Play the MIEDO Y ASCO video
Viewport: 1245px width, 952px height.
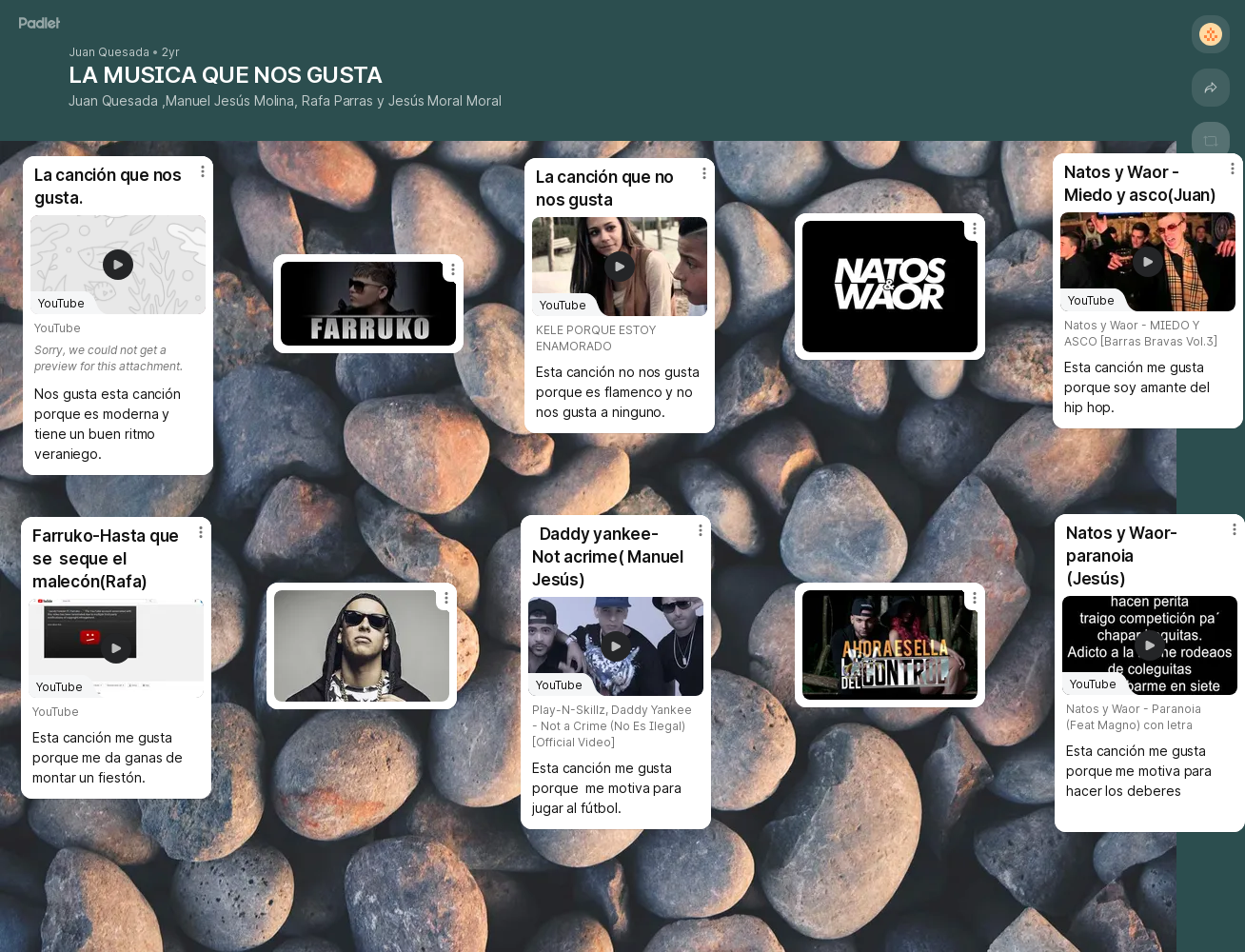[1148, 262]
